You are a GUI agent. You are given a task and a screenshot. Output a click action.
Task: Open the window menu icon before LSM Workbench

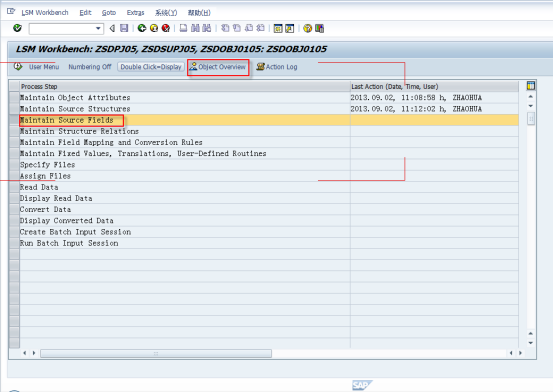click(11, 12)
